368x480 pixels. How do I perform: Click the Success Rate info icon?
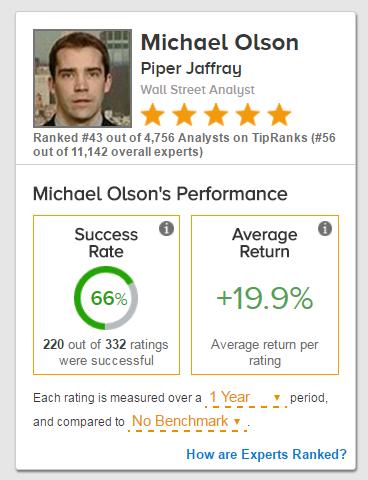(x=166, y=229)
